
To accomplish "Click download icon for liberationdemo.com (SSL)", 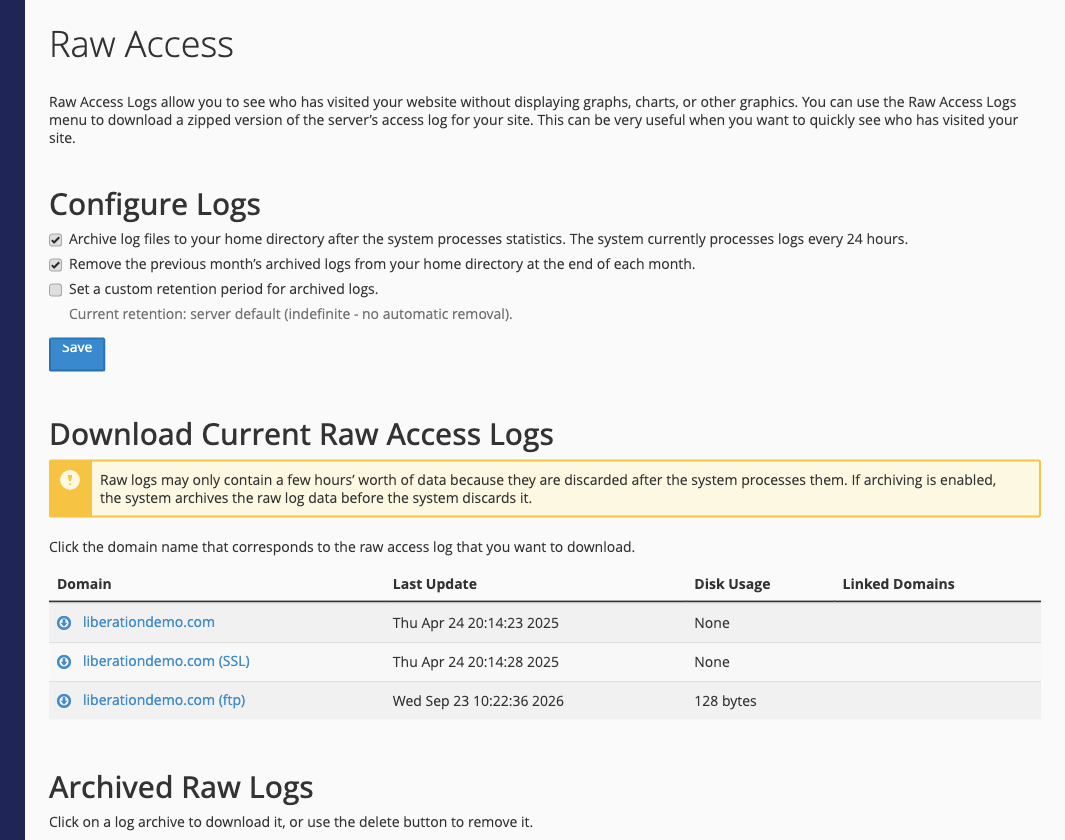I will pyautogui.click(x=64, y=661).
